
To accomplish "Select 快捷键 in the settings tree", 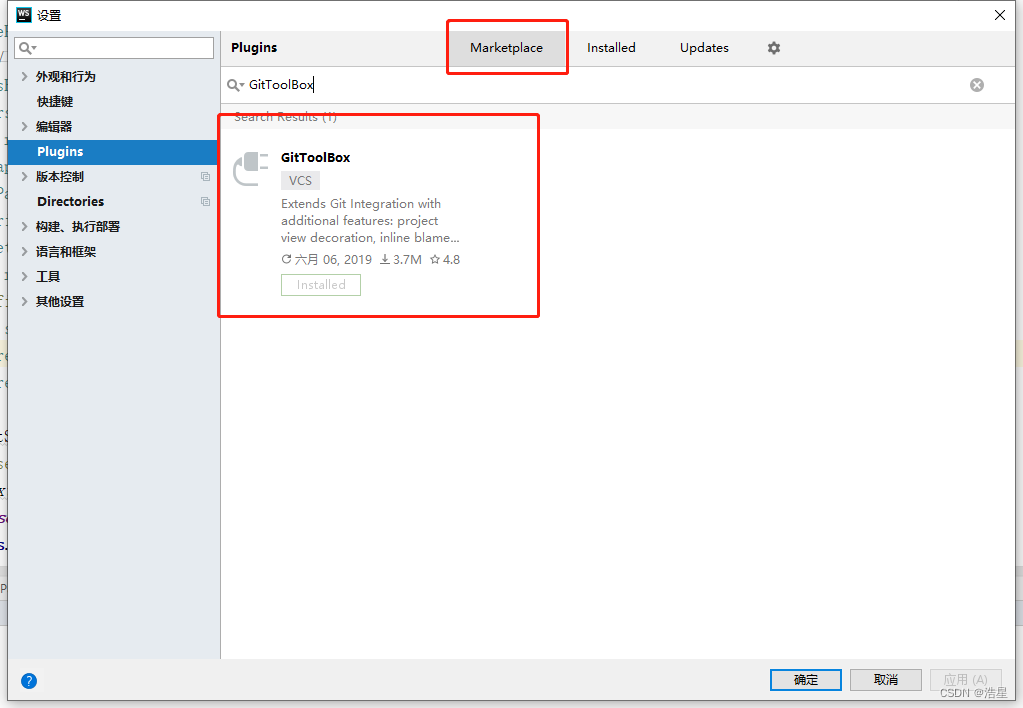I will point(55,102).
